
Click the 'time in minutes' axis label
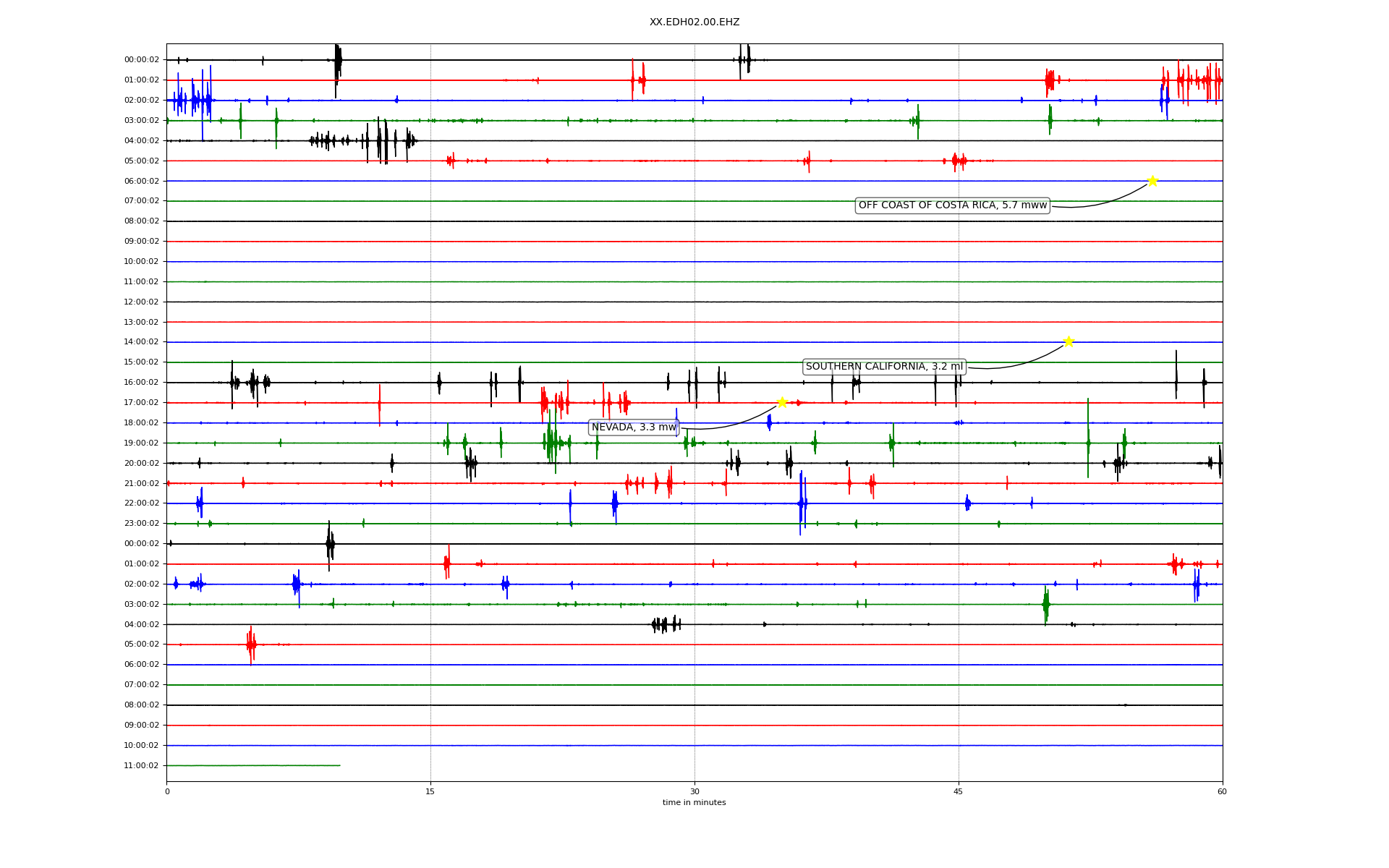tap(694, 802)
